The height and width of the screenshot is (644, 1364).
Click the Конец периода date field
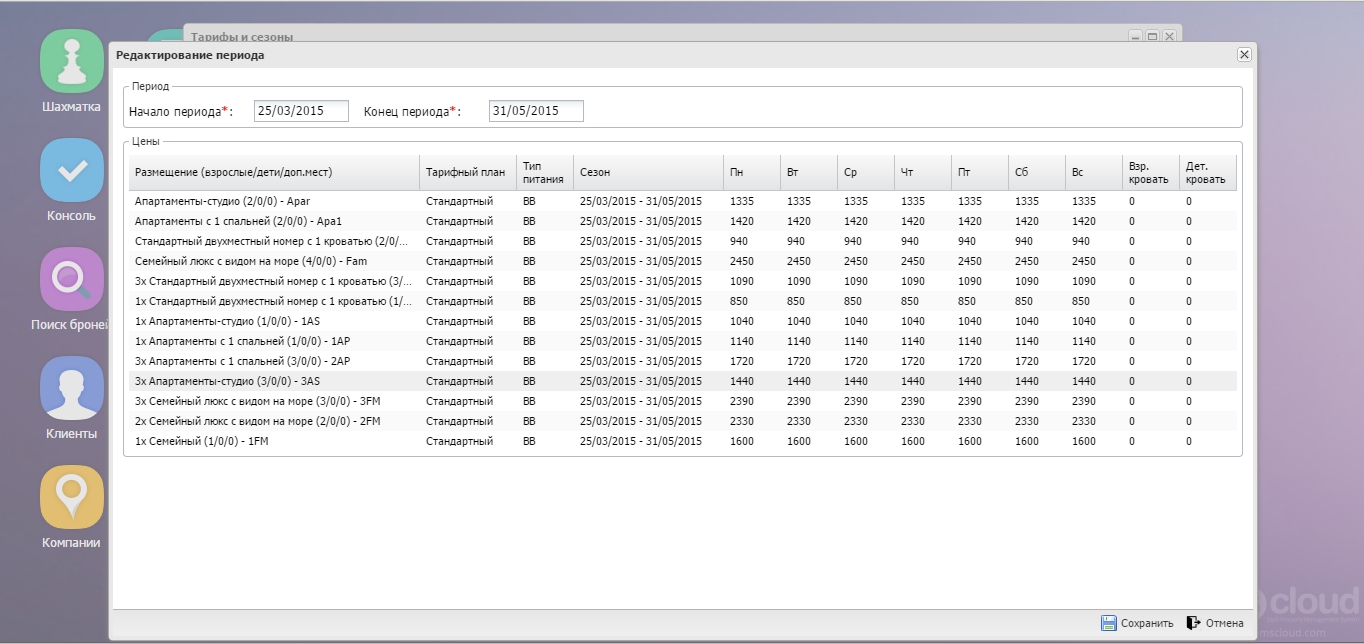pyautogui.click(x=536, y=111)
